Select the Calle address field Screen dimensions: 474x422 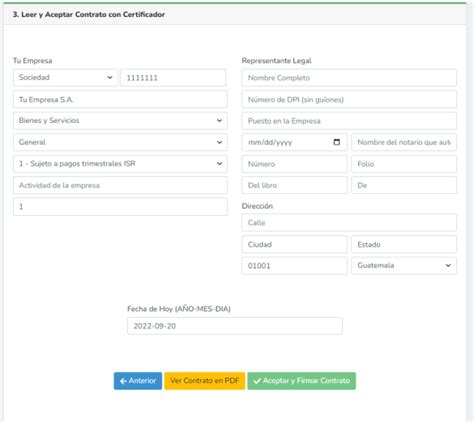(x=349, y=222)
